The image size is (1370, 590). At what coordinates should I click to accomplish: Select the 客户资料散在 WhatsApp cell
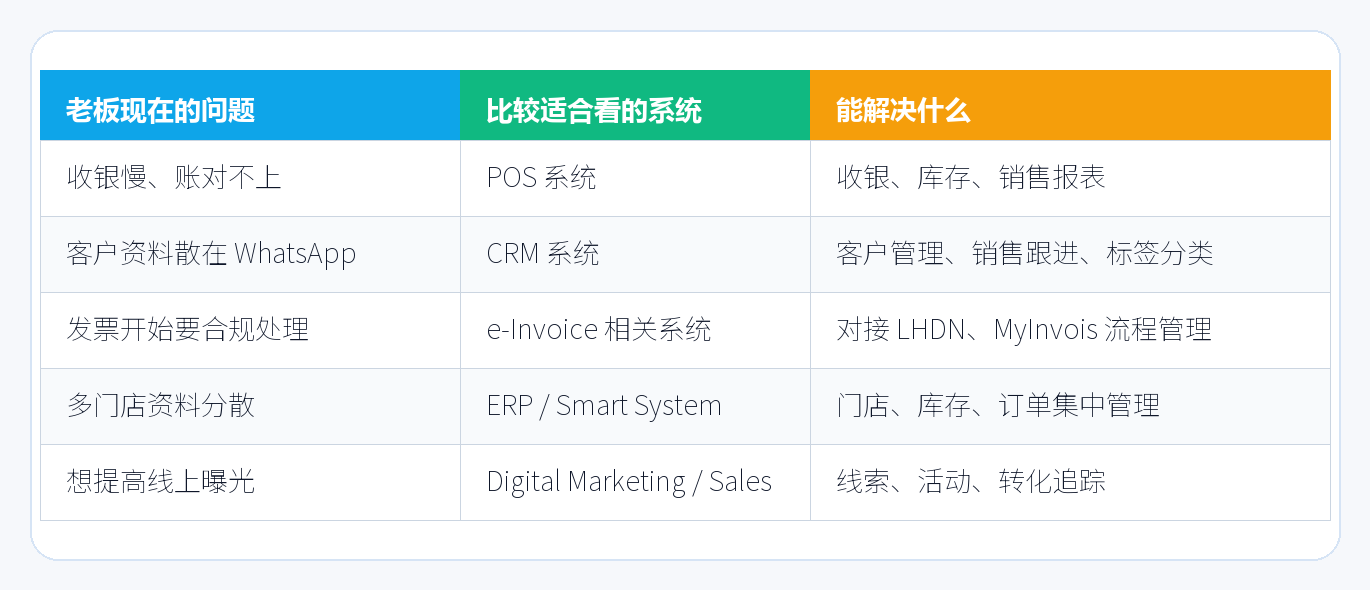click(250, 254)
